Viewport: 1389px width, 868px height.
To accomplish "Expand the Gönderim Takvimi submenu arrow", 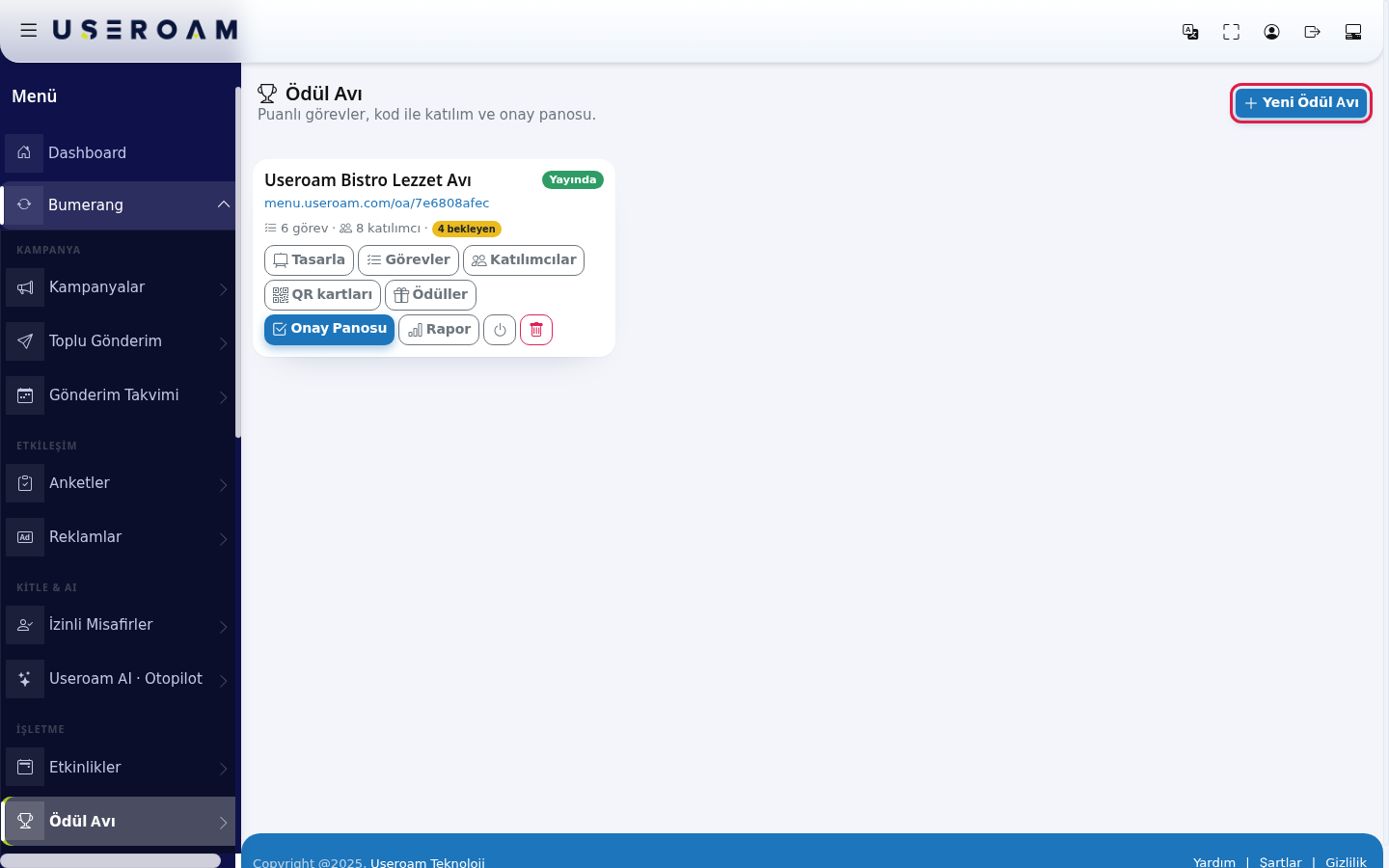I will coord(223,396).
